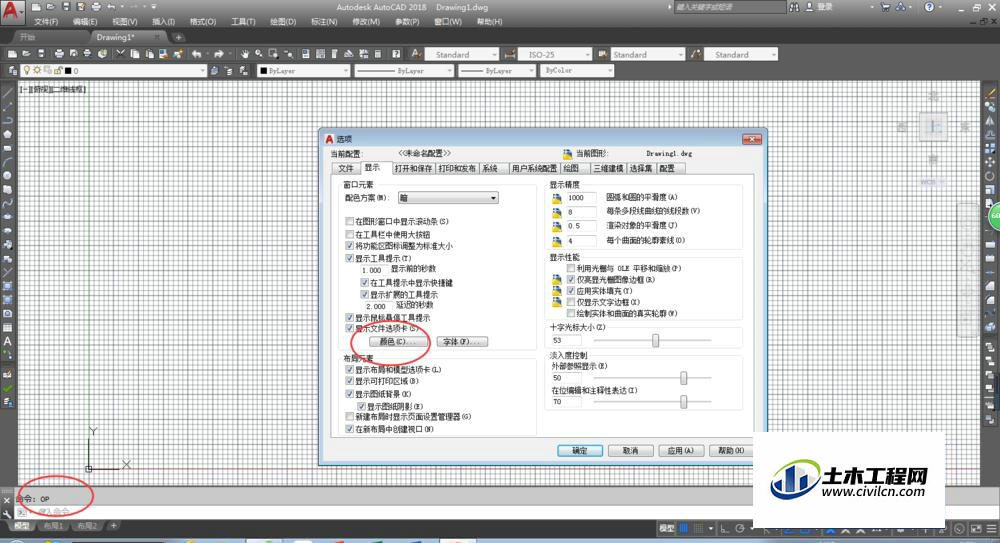The height and width of the screenshot is (543, 1000).
Task: Open the Standard multileader style dropdown
Action: pos(740,55)
